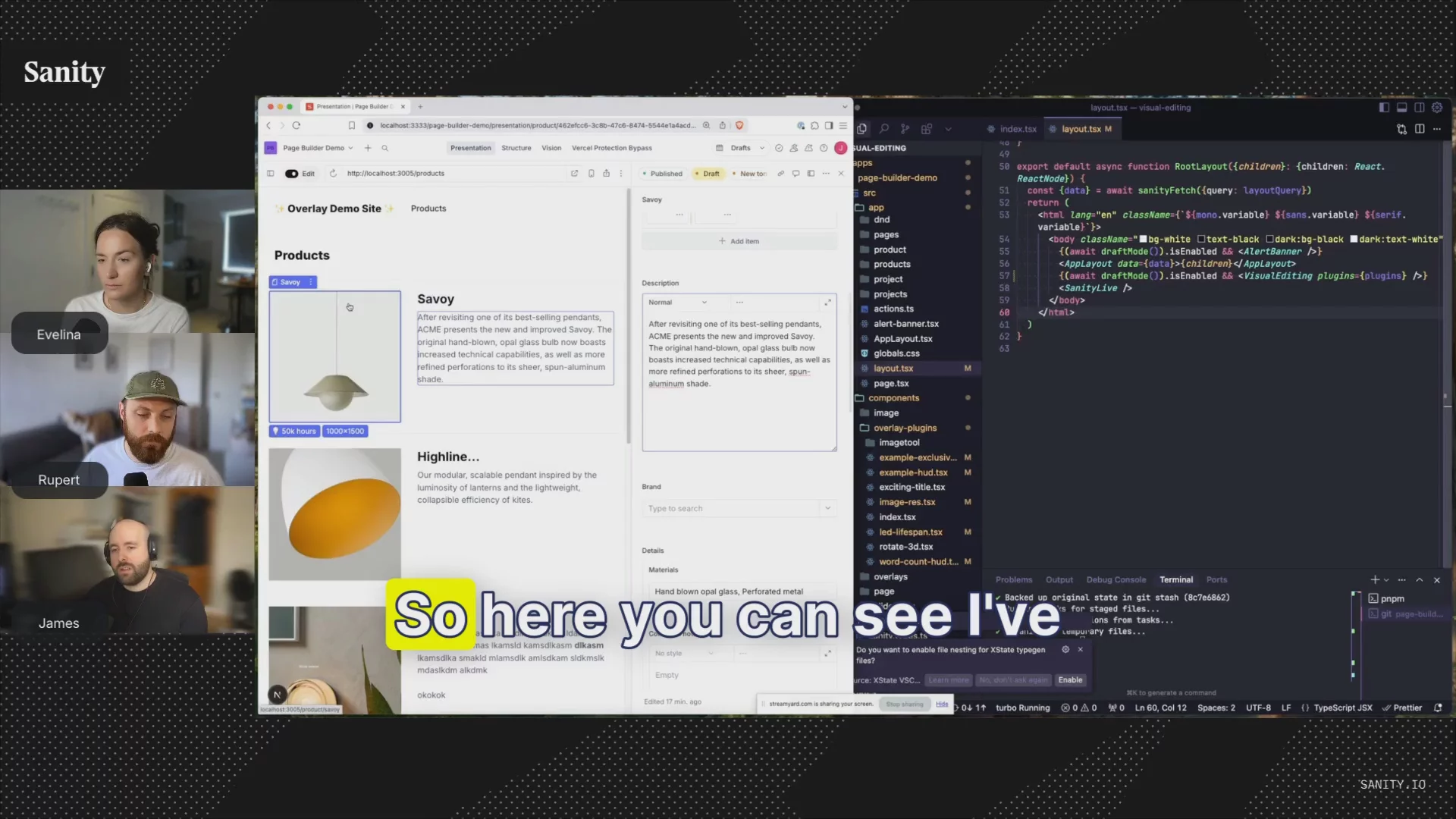Open the Normal text style dropdown

click(x=677, y=303)
